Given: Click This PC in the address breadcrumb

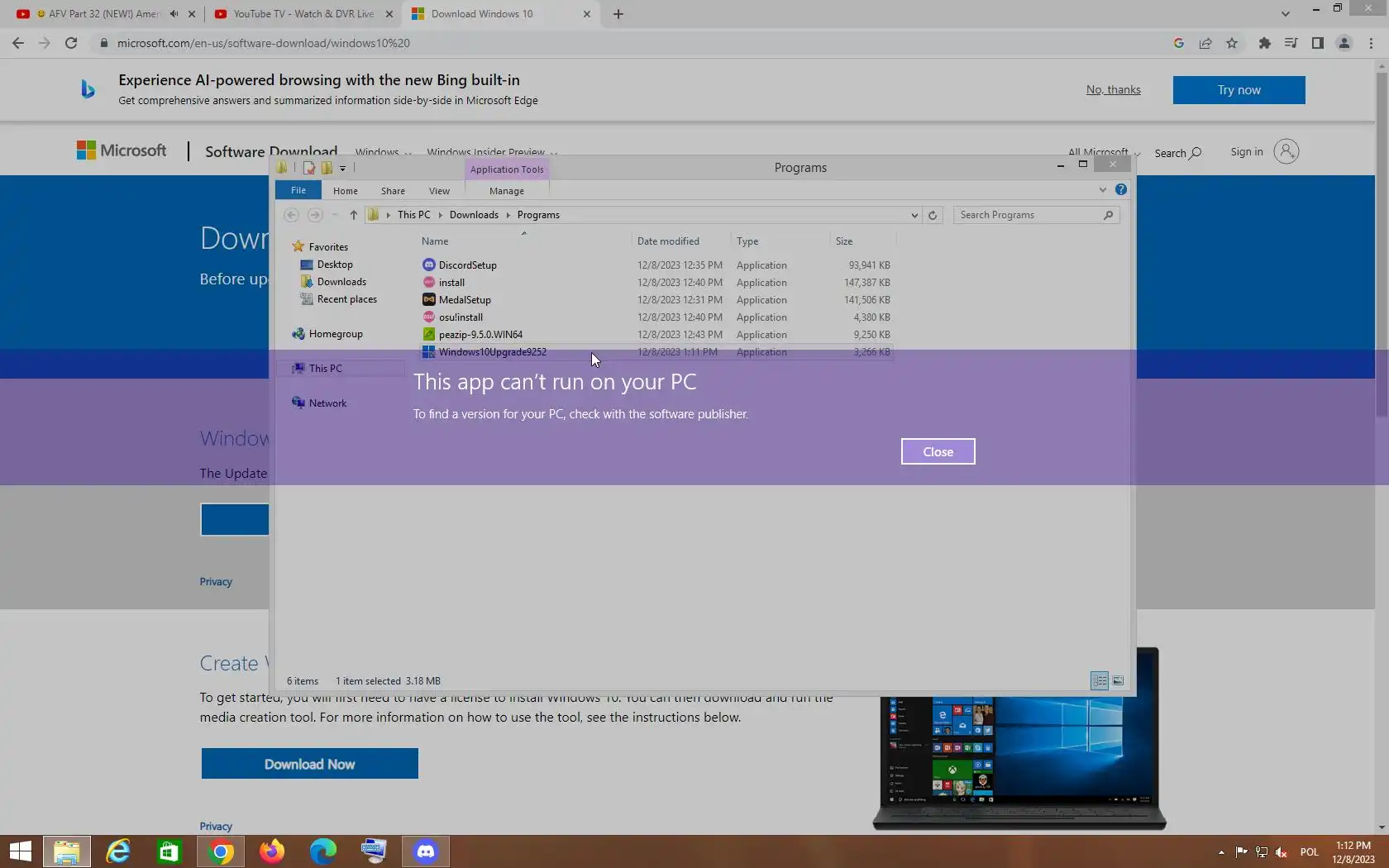Looking at the screenshot, I should click(413, 215).
